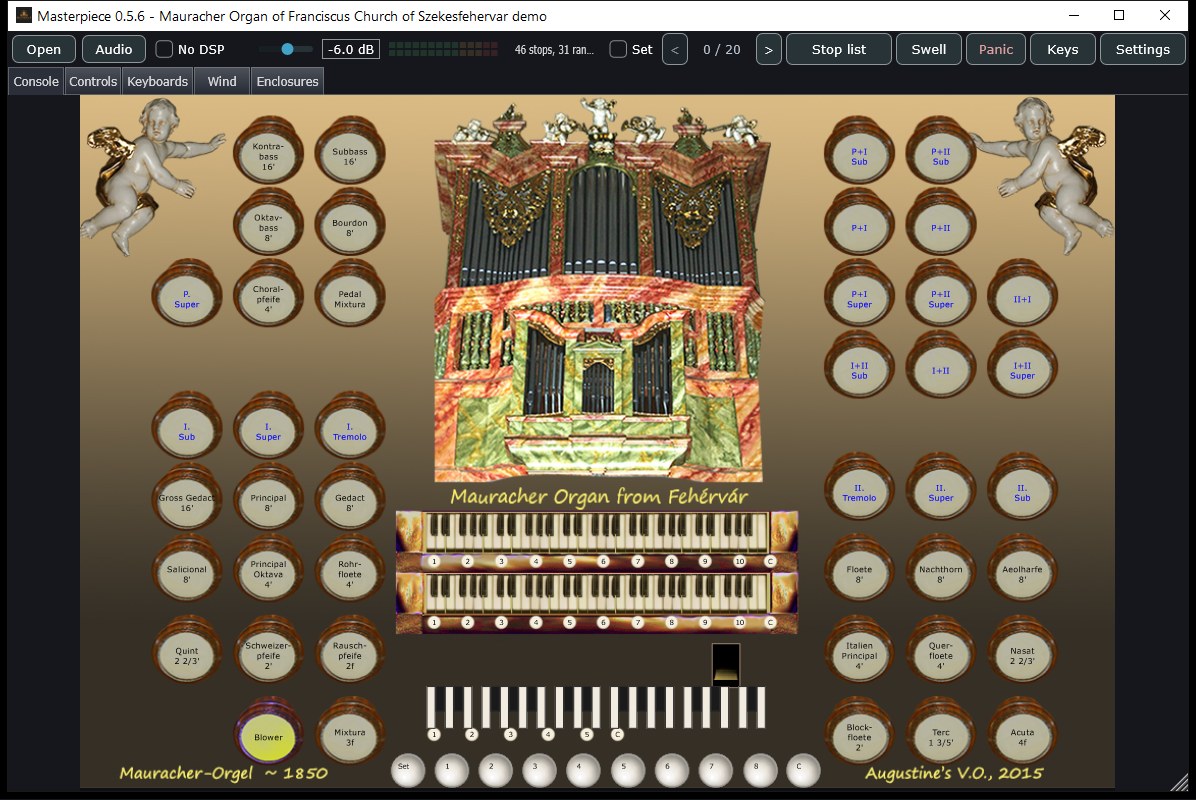Adjust the volume slider knob
Viewport: 1196px width, 800px height.
[288, 49]
